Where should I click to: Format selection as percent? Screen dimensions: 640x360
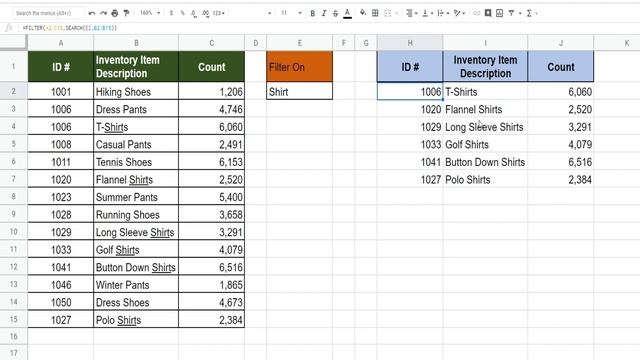click(x=182, y=13)
